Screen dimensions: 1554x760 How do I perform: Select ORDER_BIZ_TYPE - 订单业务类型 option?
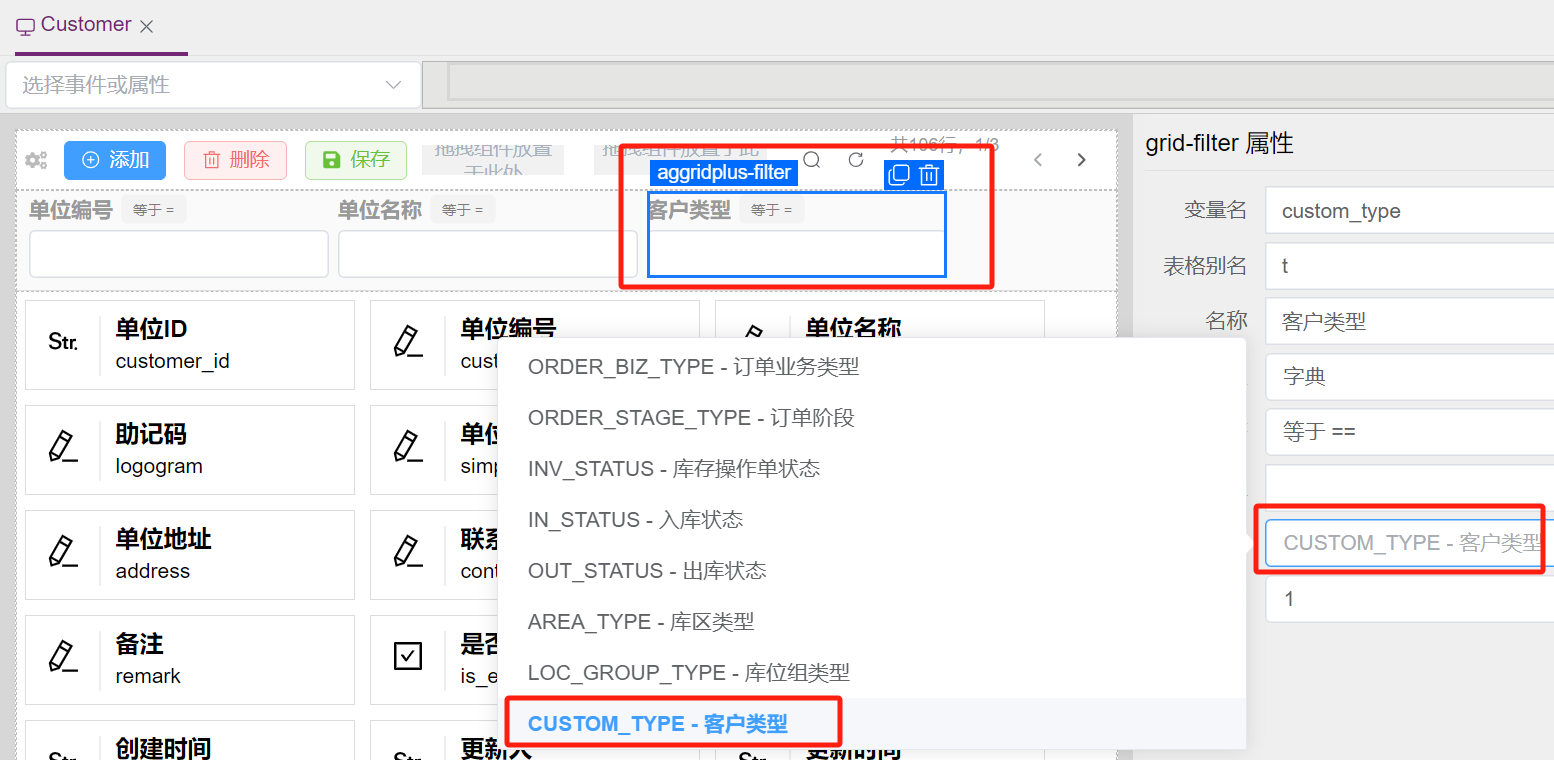click(693, 367)
